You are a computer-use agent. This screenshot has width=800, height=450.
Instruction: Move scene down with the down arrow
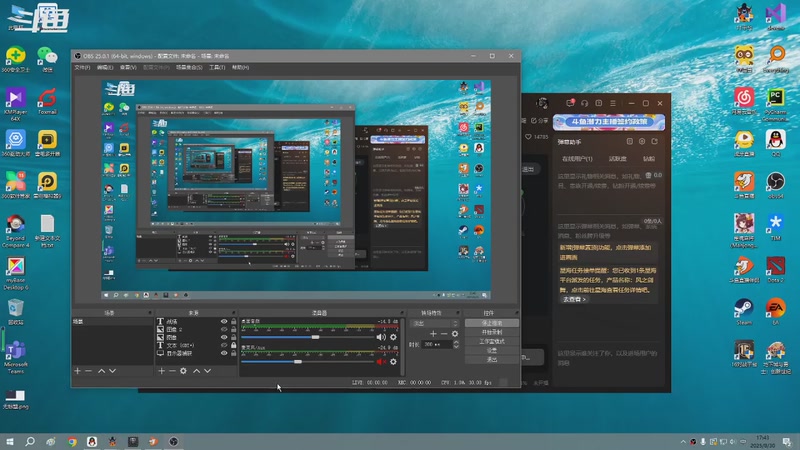pos(112,371)
